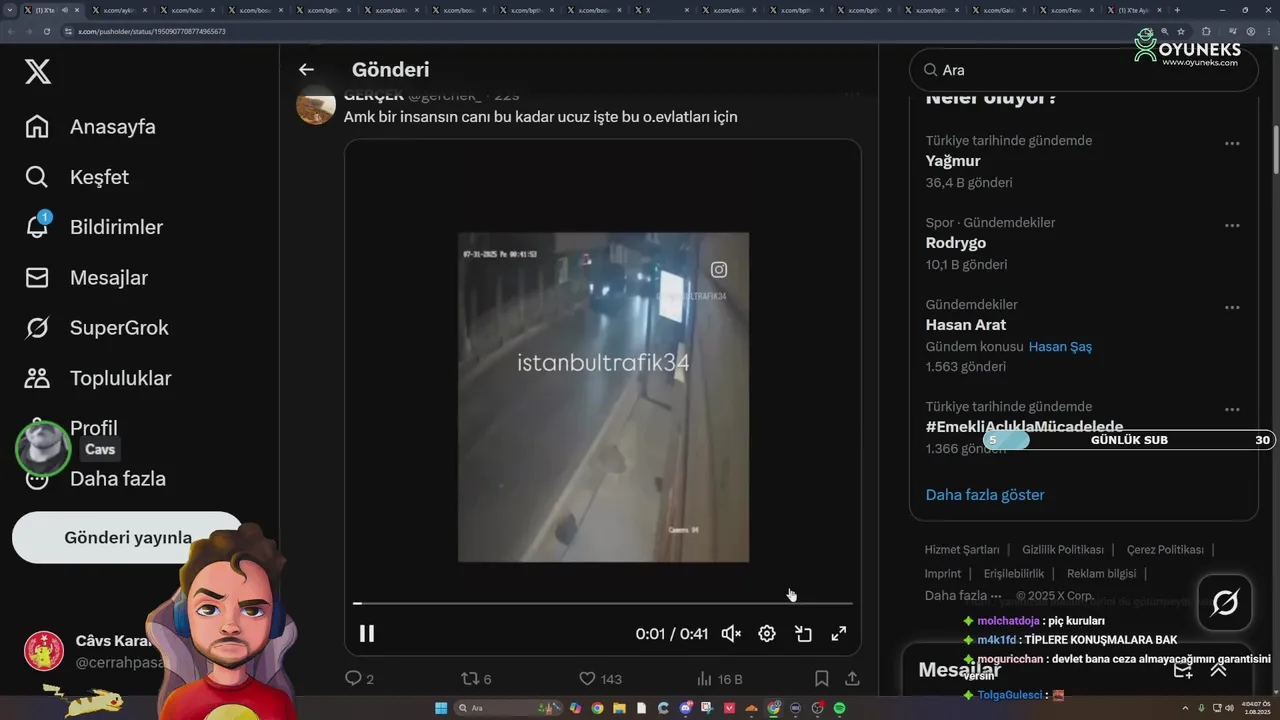Open Daha fazla menu
Image resolution: width=1280 pixels, height=720 pixels.
117,479
